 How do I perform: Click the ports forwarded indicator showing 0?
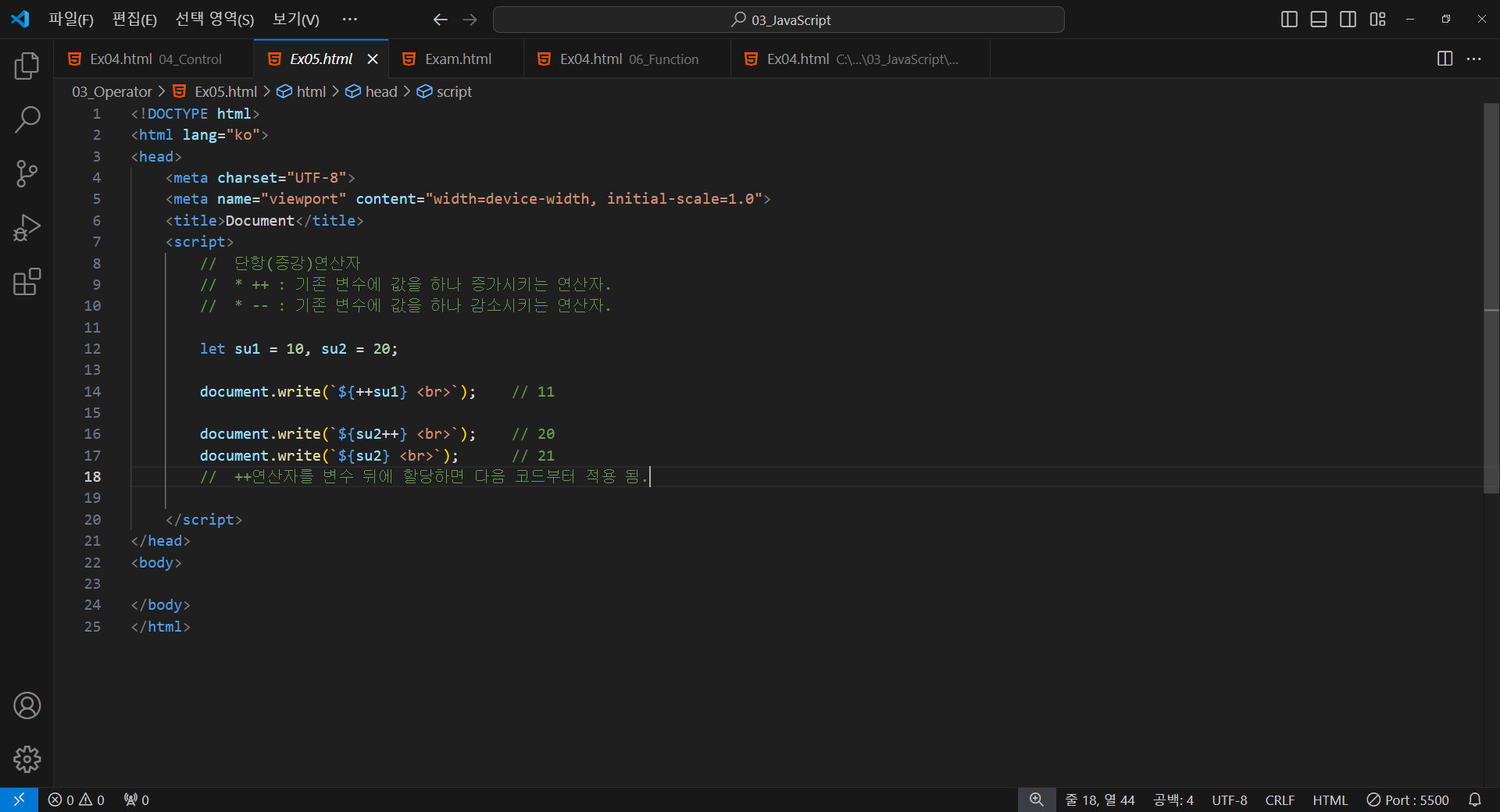(x=137, y=800)
